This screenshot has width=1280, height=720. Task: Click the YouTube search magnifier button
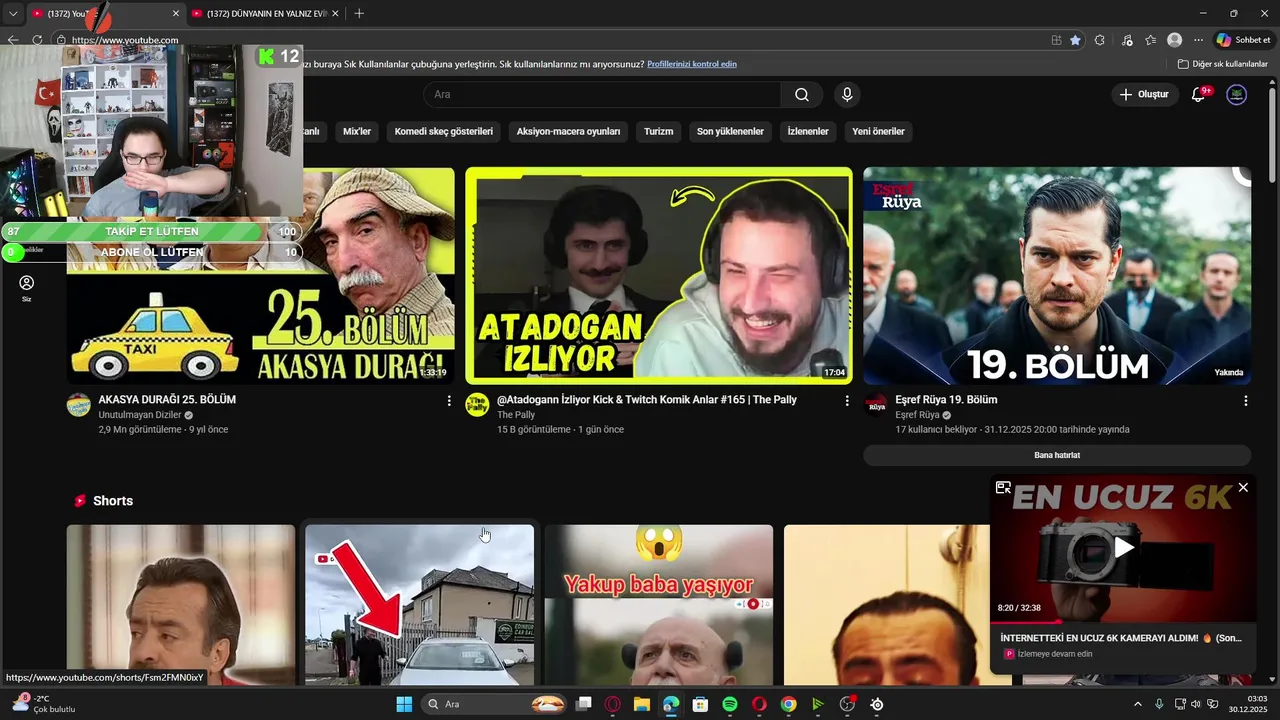coord(802,94)
